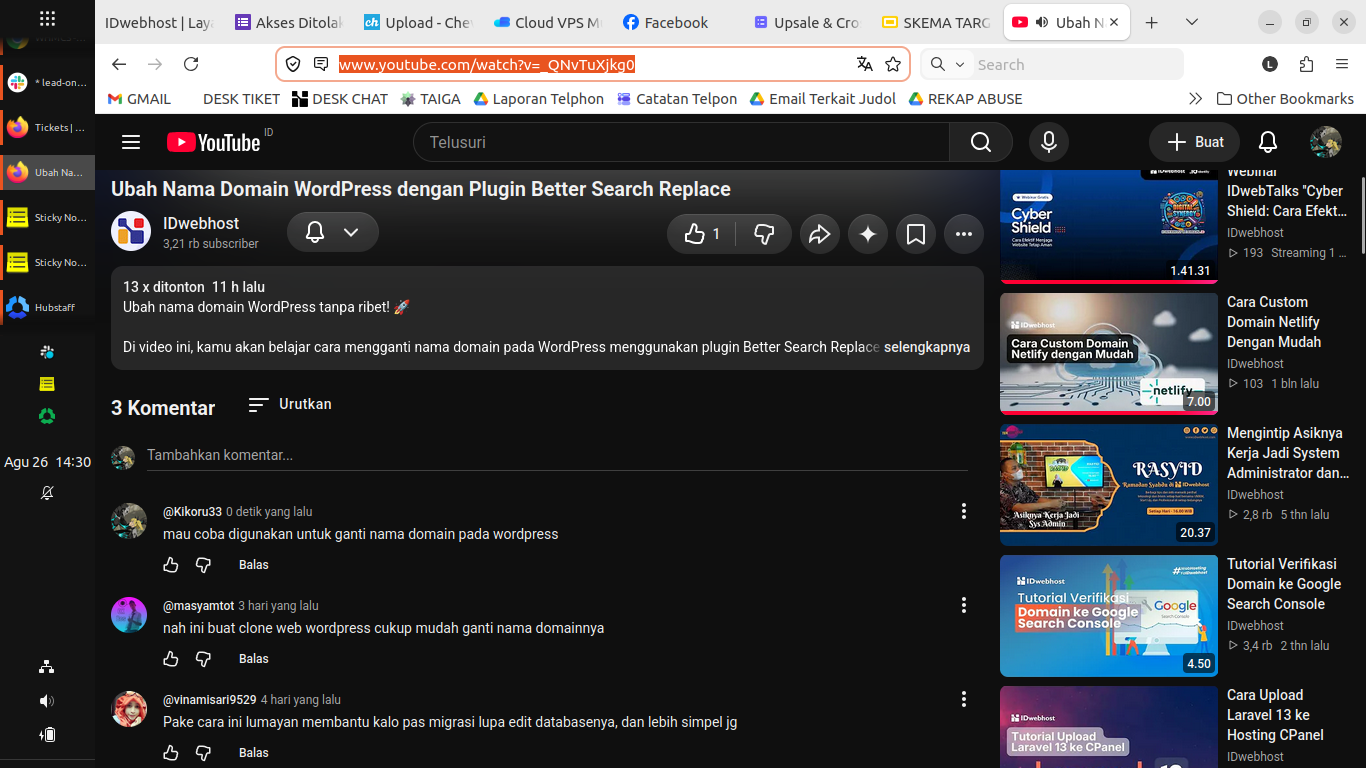Open options menu for @vinamisari9529 comment
The height and width of the screenshot is (768, 1366).
[x=964, y=699]
